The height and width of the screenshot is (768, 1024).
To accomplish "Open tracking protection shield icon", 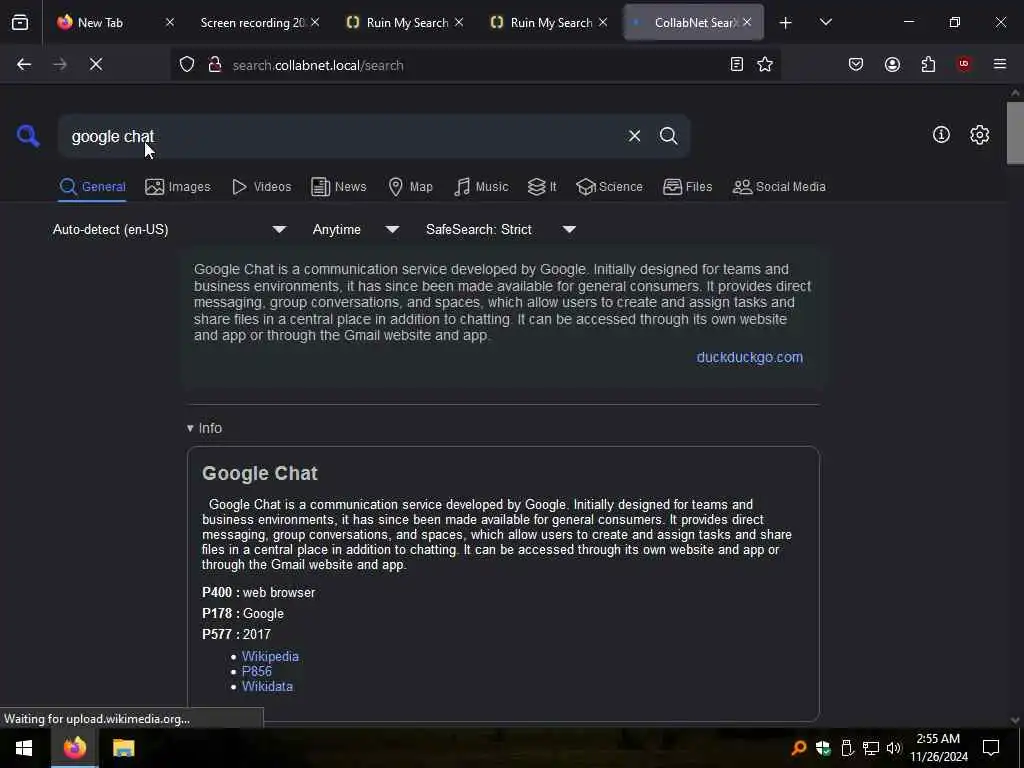I will coord(187,65).
